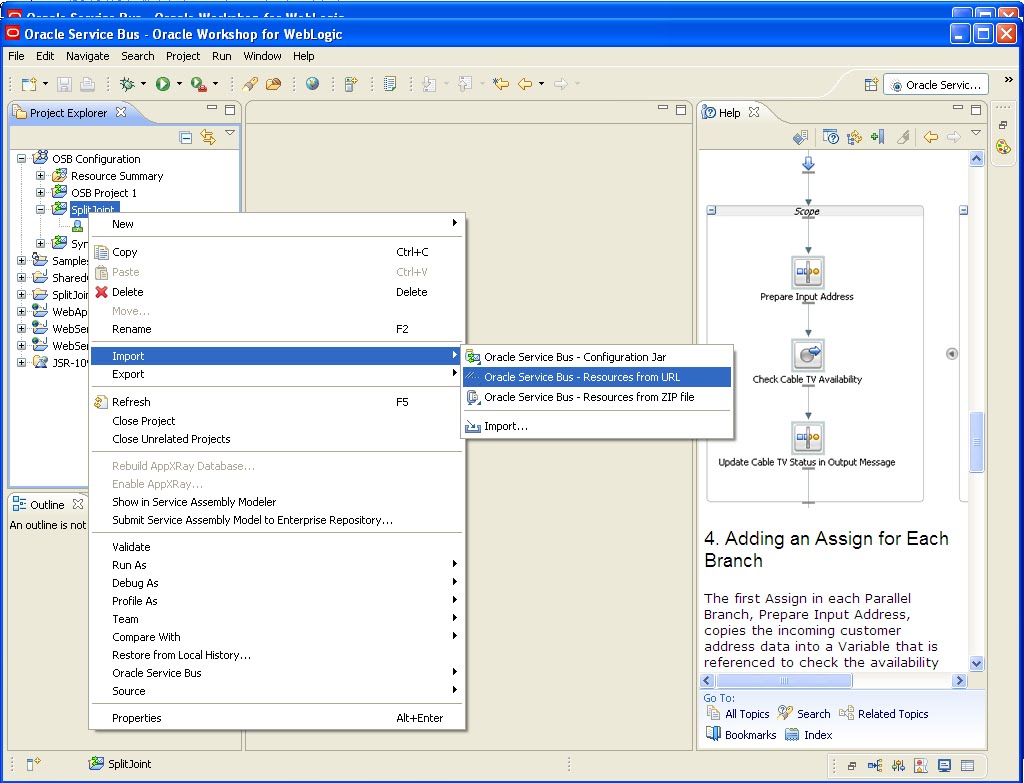
Task: Click Bookmark Document icon in Help toolbar
Action: click(x=878, y=136)
